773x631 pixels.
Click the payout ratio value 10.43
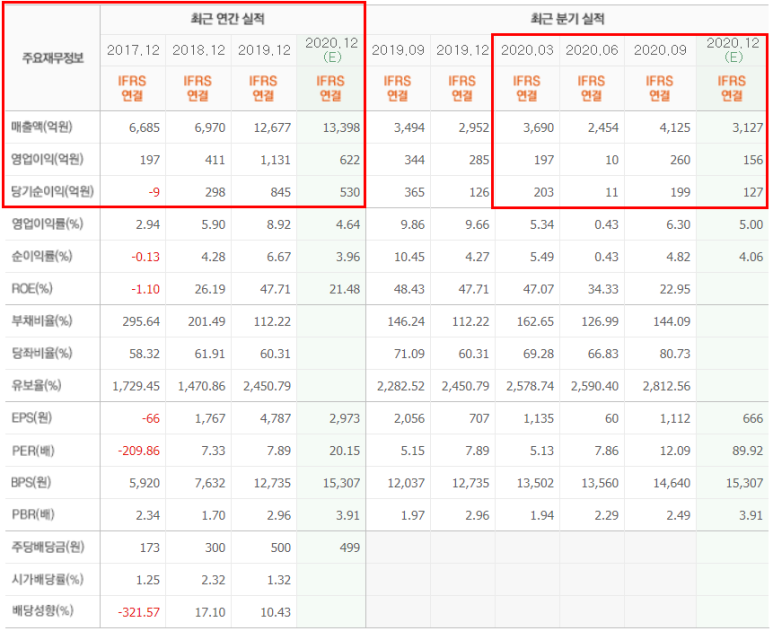click(275, 613)
